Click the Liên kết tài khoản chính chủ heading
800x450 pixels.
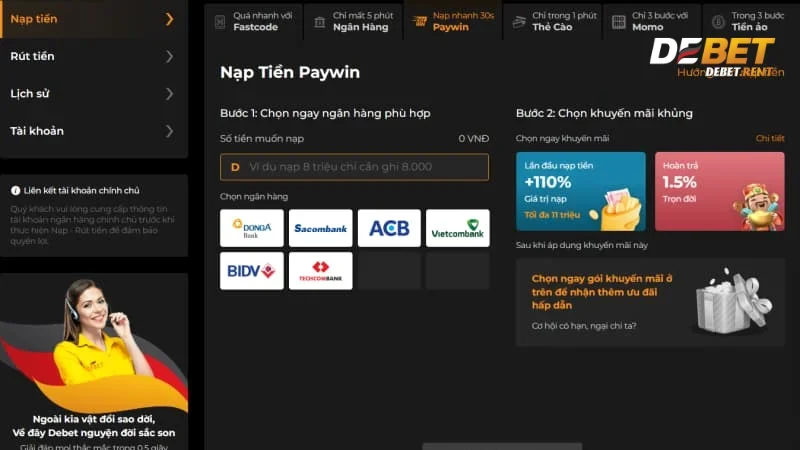point(81,190)
